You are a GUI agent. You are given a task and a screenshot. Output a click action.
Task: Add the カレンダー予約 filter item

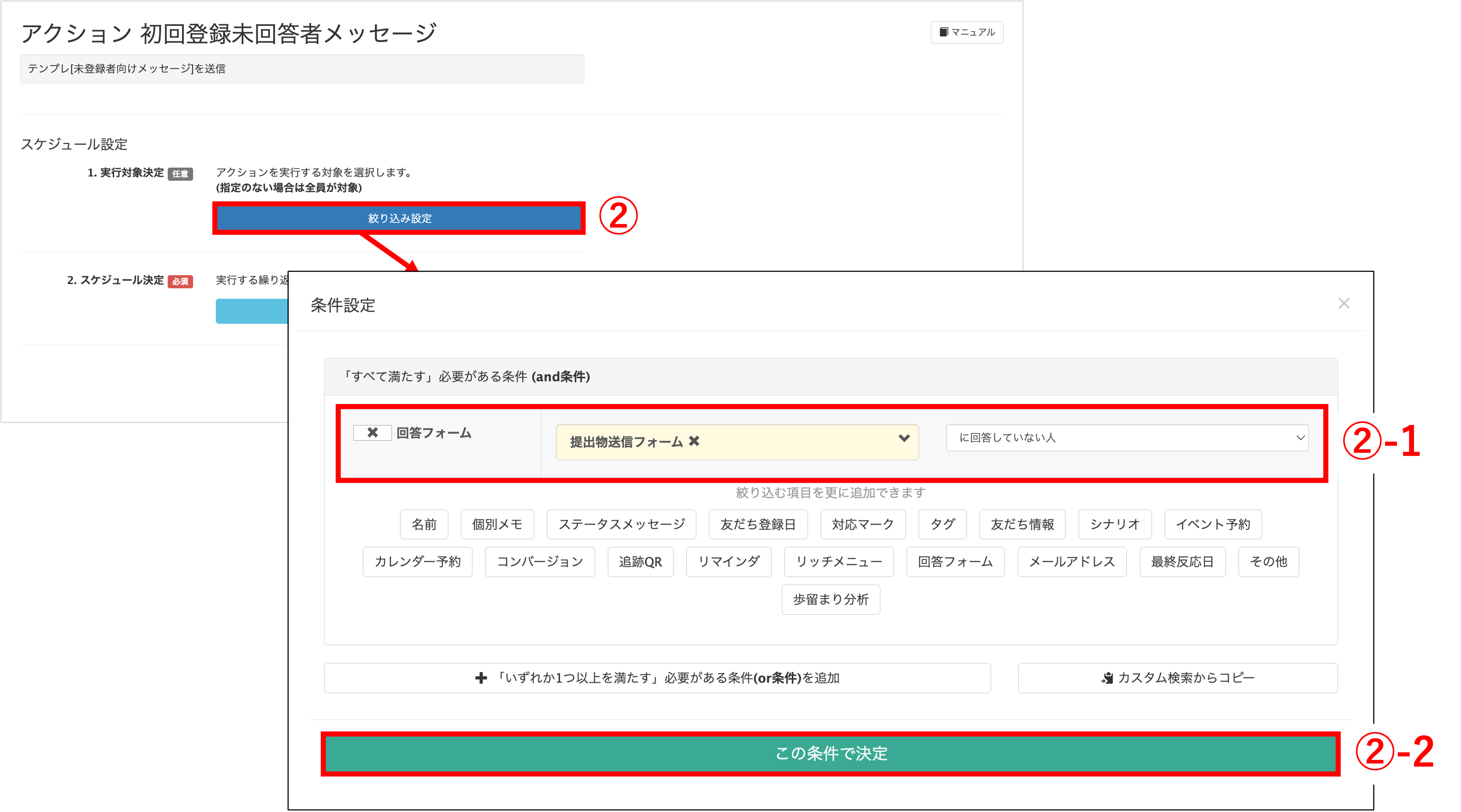coord(417,561)
